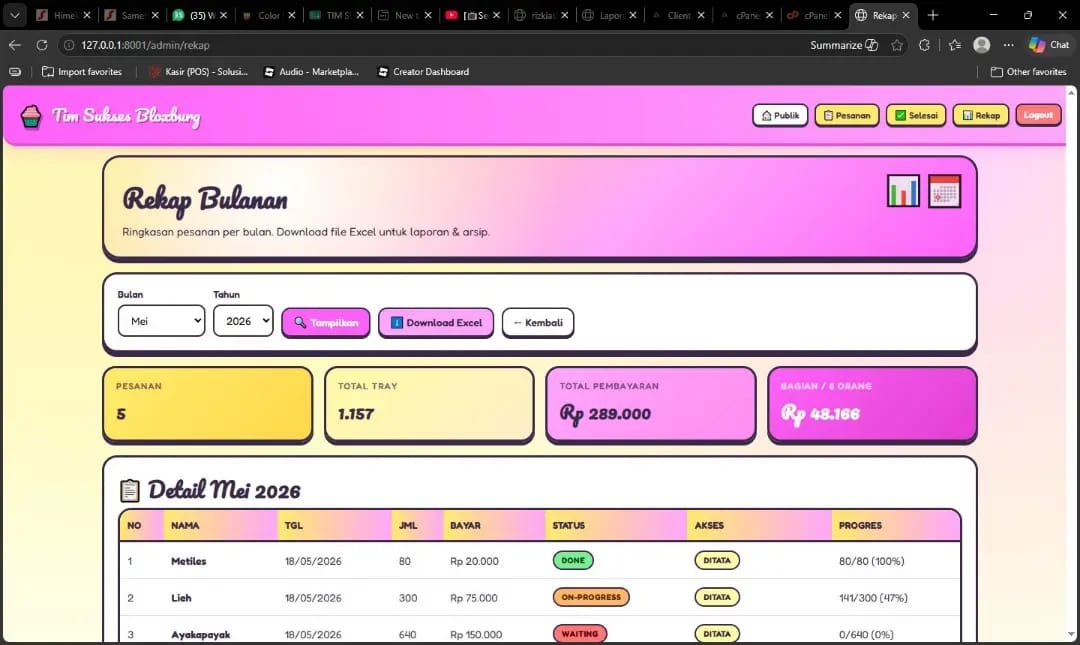This screenshot has height=645, width=1080.
Task: Open the Import favorites bookmark
Action: pyautogui.click(x=82, y=72)
